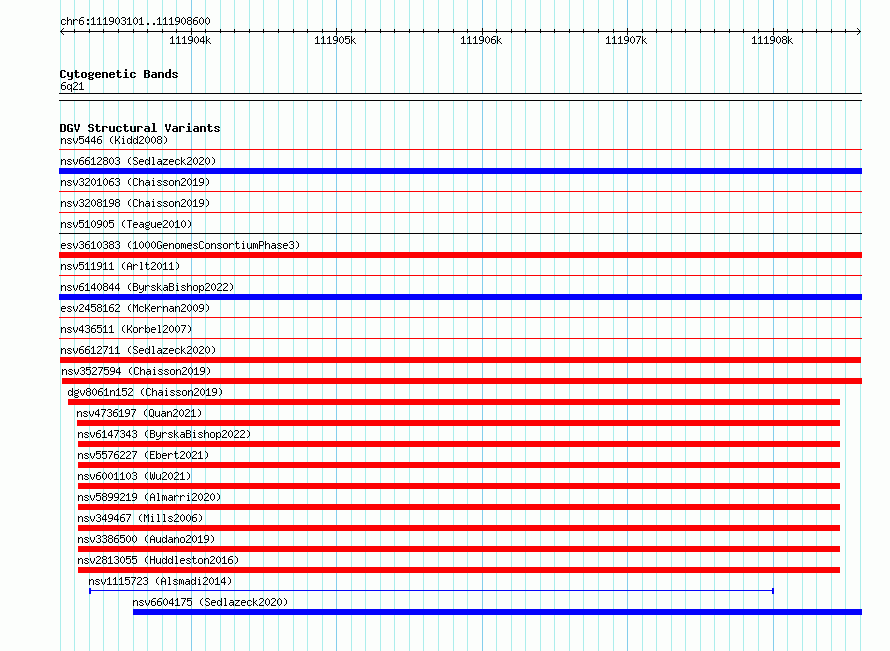
Task: Click the nsv4736197 Quan2021 red bar
Action: pyautogui.click(x=458, y=423)
